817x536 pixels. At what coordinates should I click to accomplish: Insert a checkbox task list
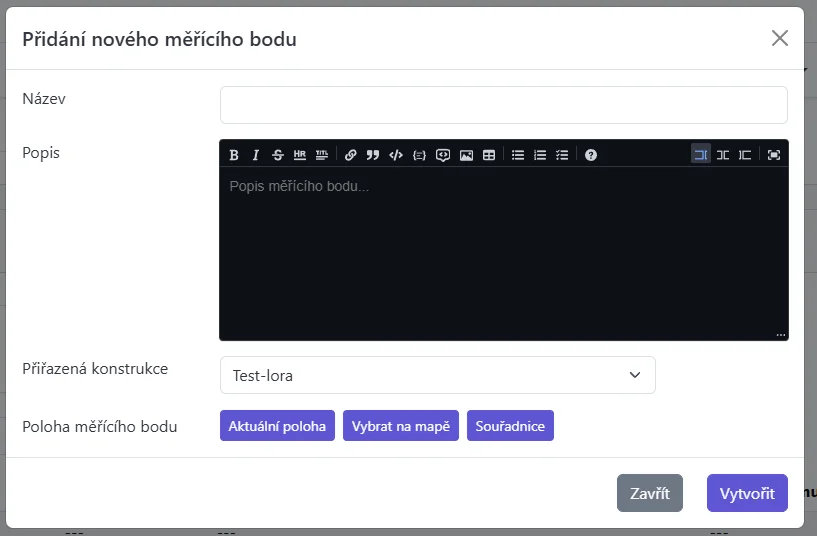point(562,155)
